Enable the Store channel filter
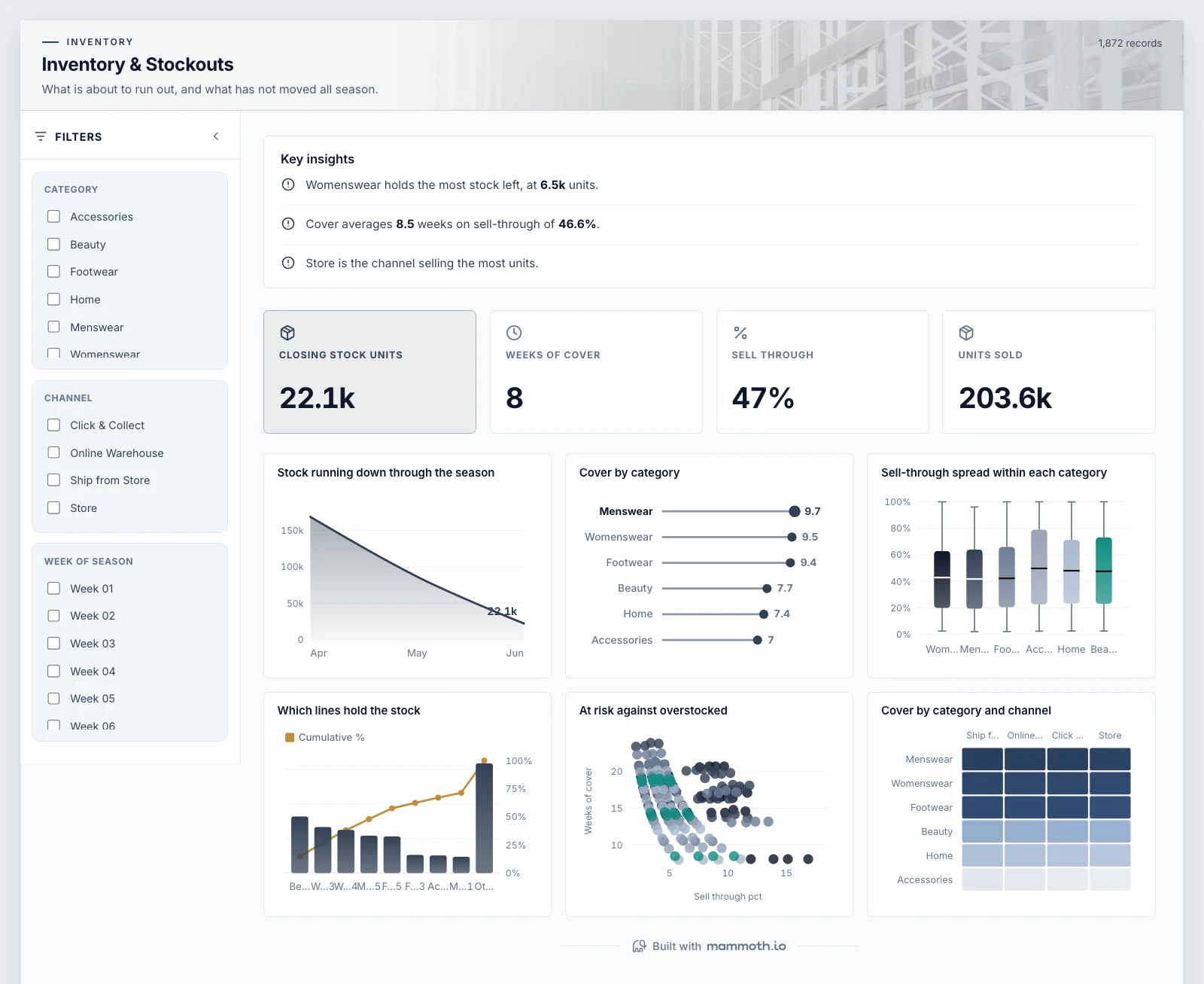This screenshot has height=984, width=1204. tap(54, 508)
